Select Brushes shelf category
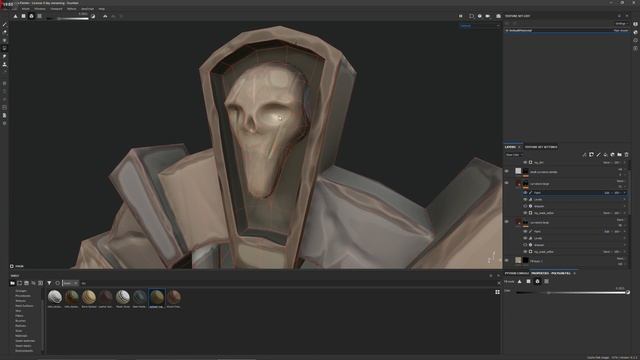 [20, 321]
